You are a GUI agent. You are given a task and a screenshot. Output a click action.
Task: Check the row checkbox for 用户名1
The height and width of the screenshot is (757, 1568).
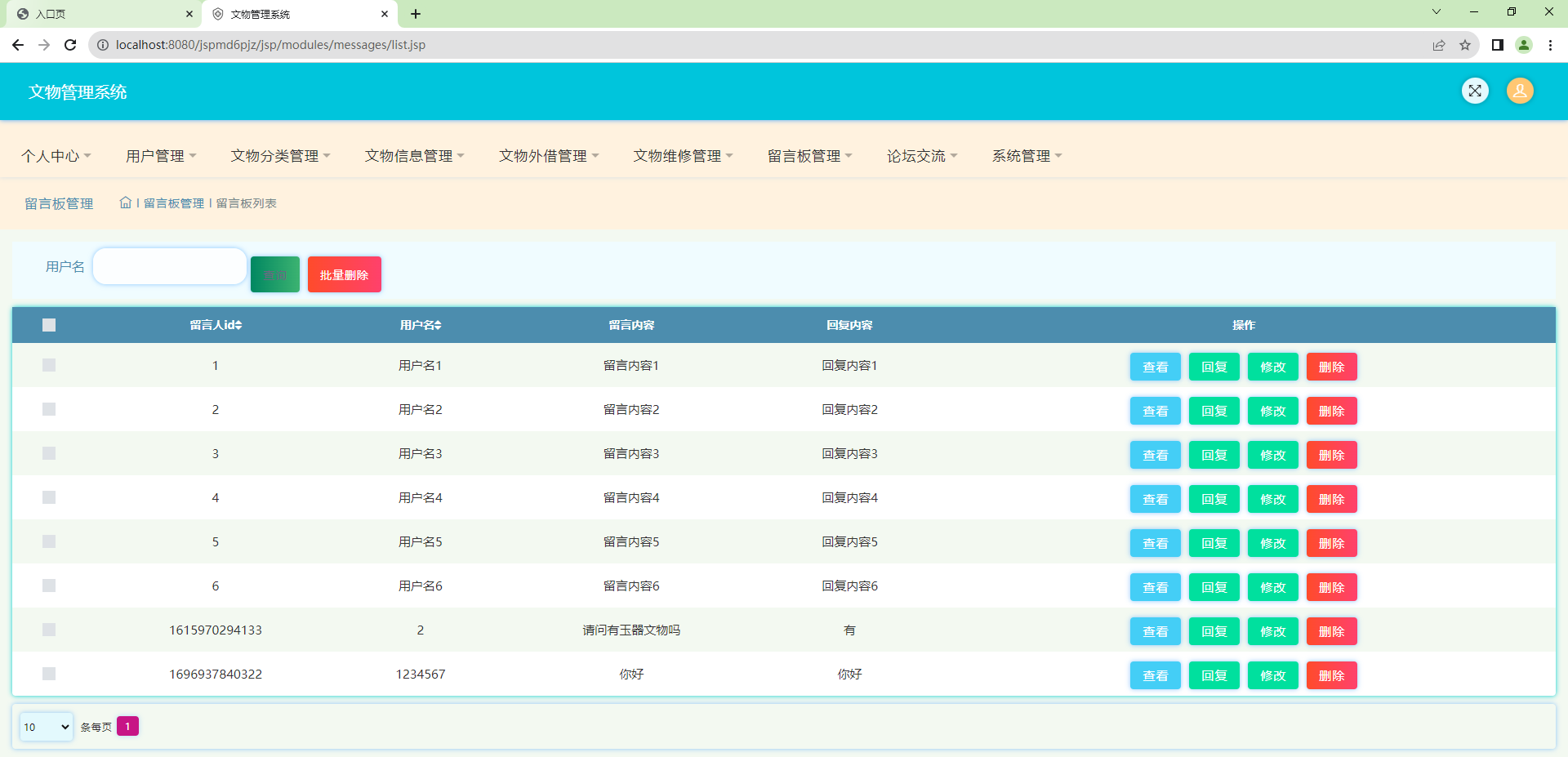click(48, 365)
